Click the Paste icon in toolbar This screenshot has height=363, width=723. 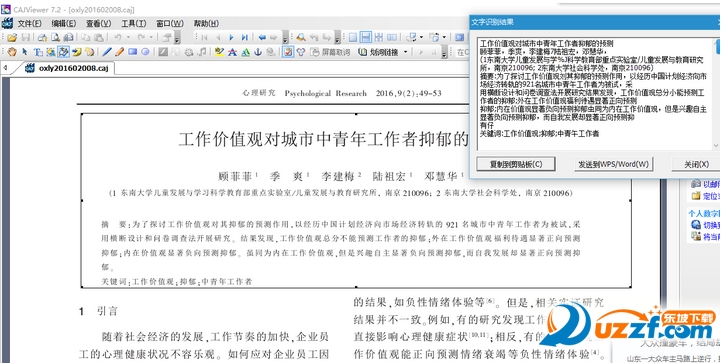pos(99,37)
